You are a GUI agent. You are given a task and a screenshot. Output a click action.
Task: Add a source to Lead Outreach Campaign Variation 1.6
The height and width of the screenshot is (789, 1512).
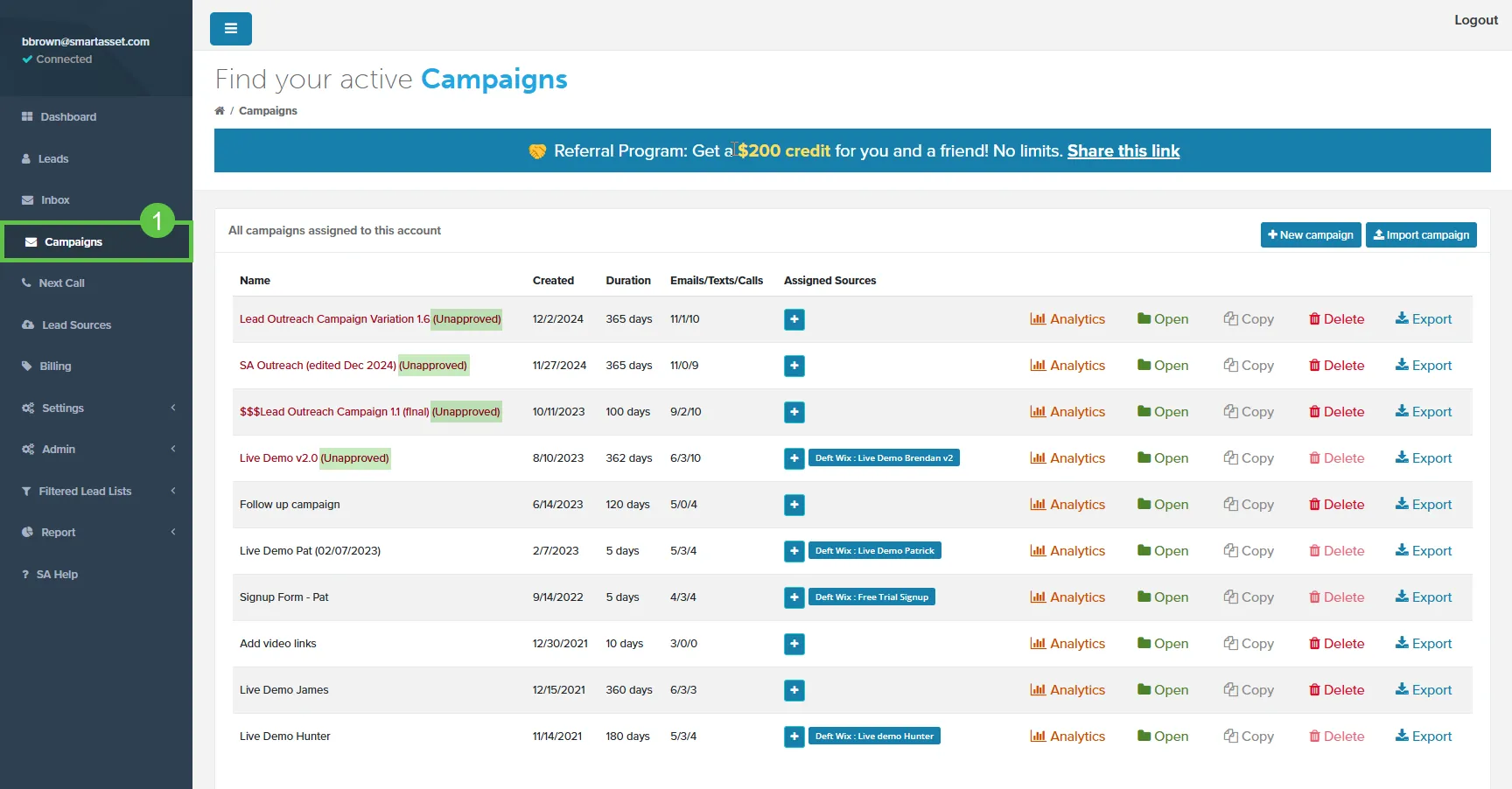click(794, 319)
